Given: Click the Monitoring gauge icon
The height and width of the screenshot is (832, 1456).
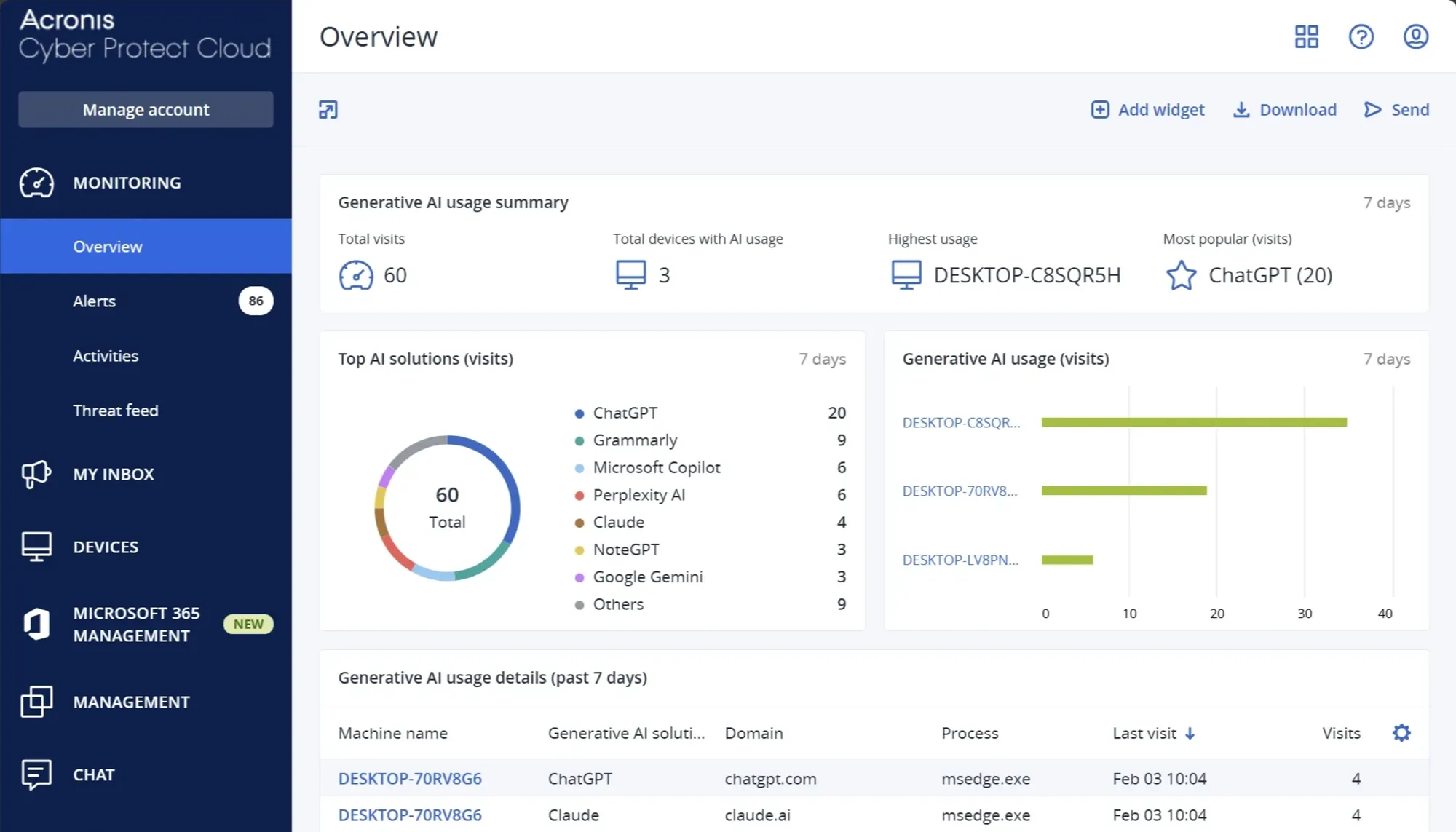Looking at the screenshot, I should coord(36,183).
